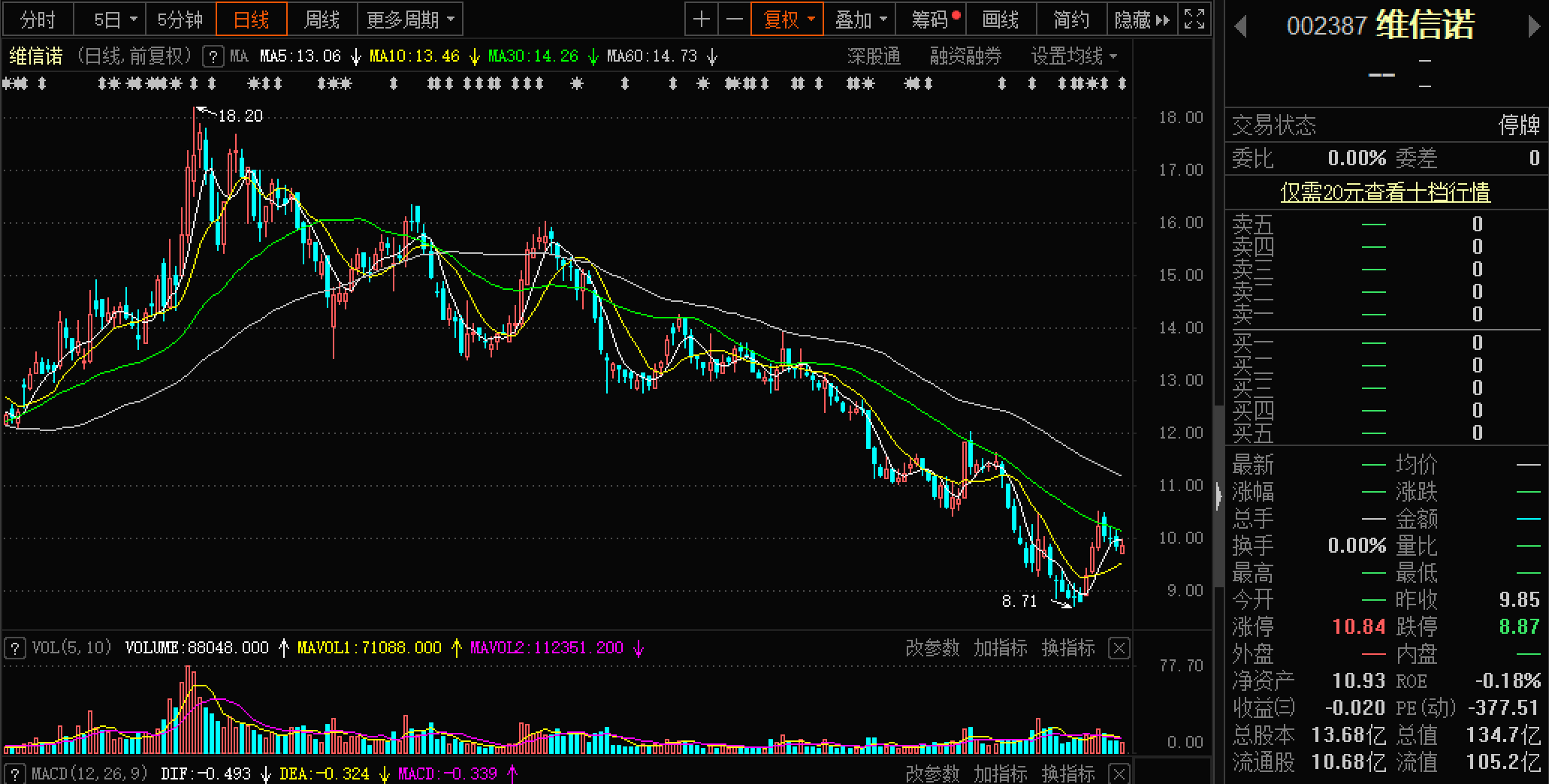This screenshot has height=784, width=1549.
Task: Open the 复权 adjustment dropdown
Action: pos(789,20)
